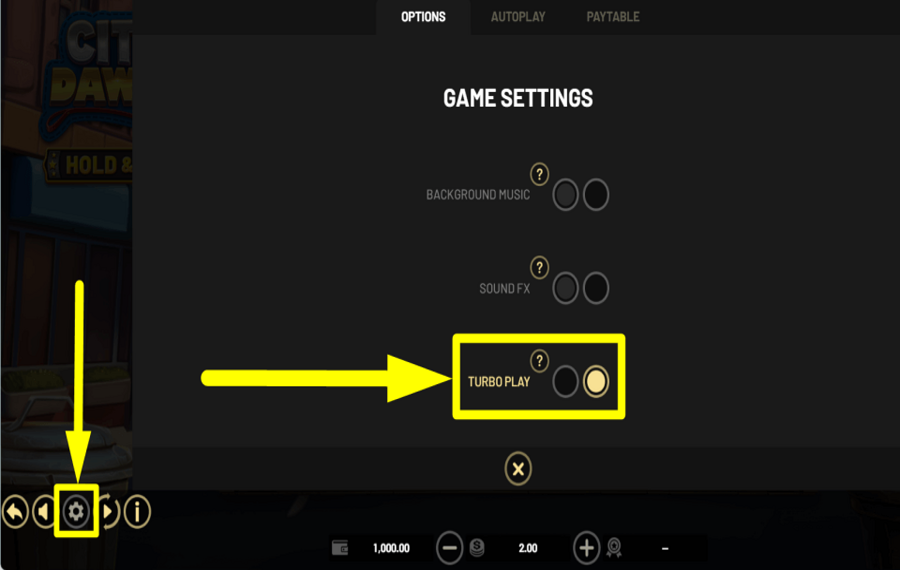
Task: Enable Sound FX with the right radio
Action: point(596,288)
